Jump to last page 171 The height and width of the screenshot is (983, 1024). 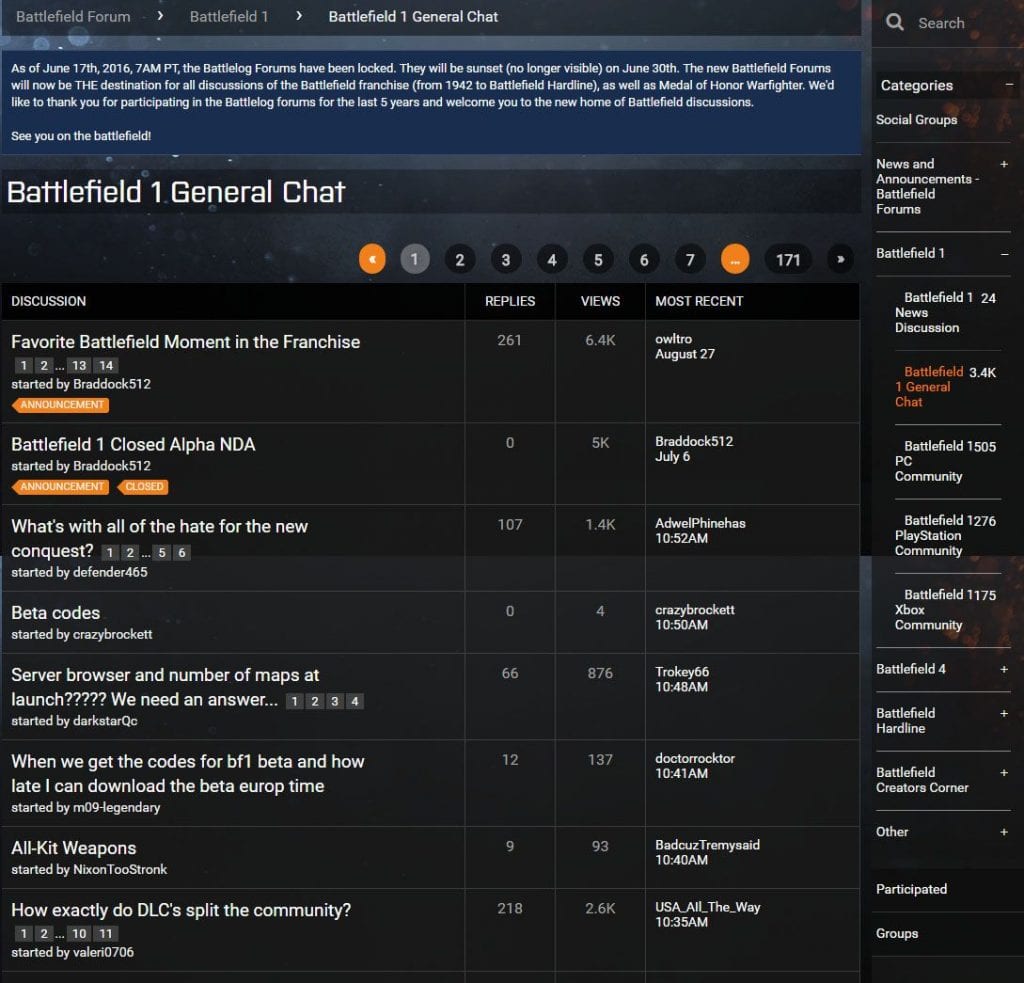(x=788, y=259)
